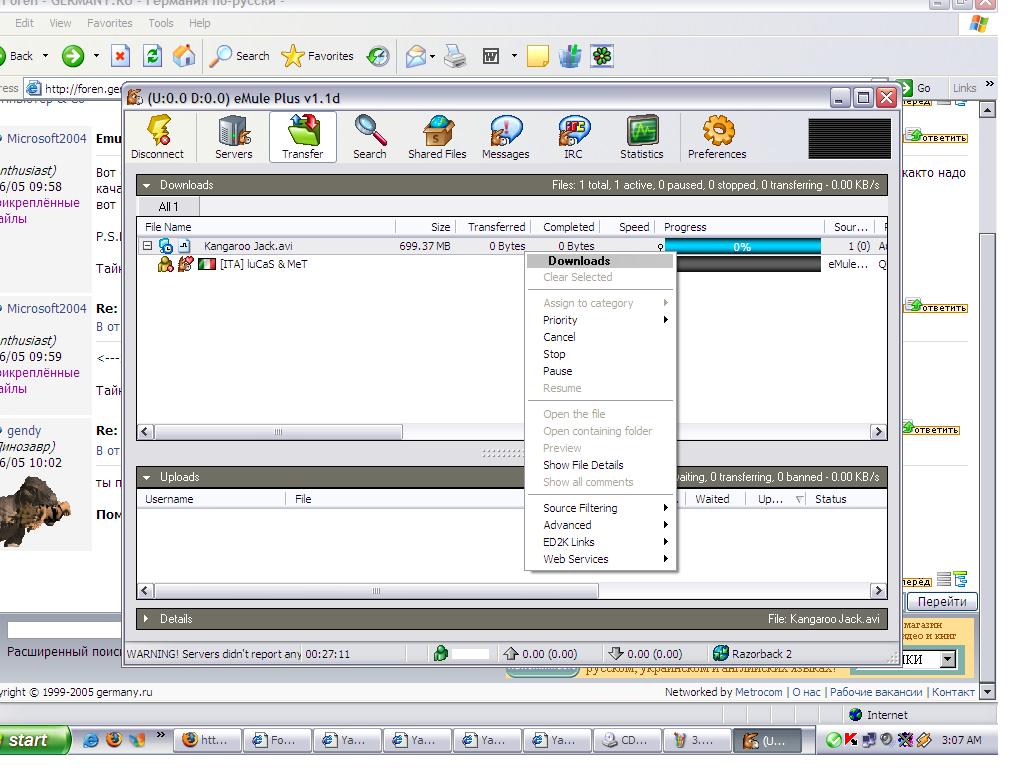
Task: Click the browser Go button
Action: 914,88
